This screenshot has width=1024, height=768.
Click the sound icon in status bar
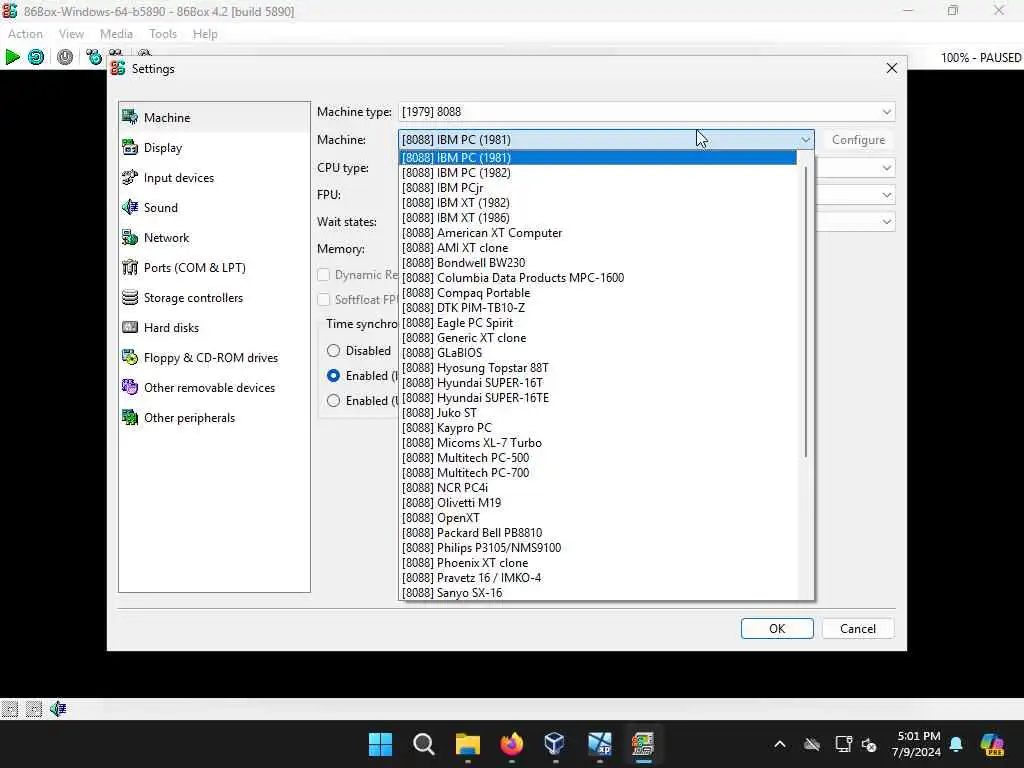coord(58,709)
